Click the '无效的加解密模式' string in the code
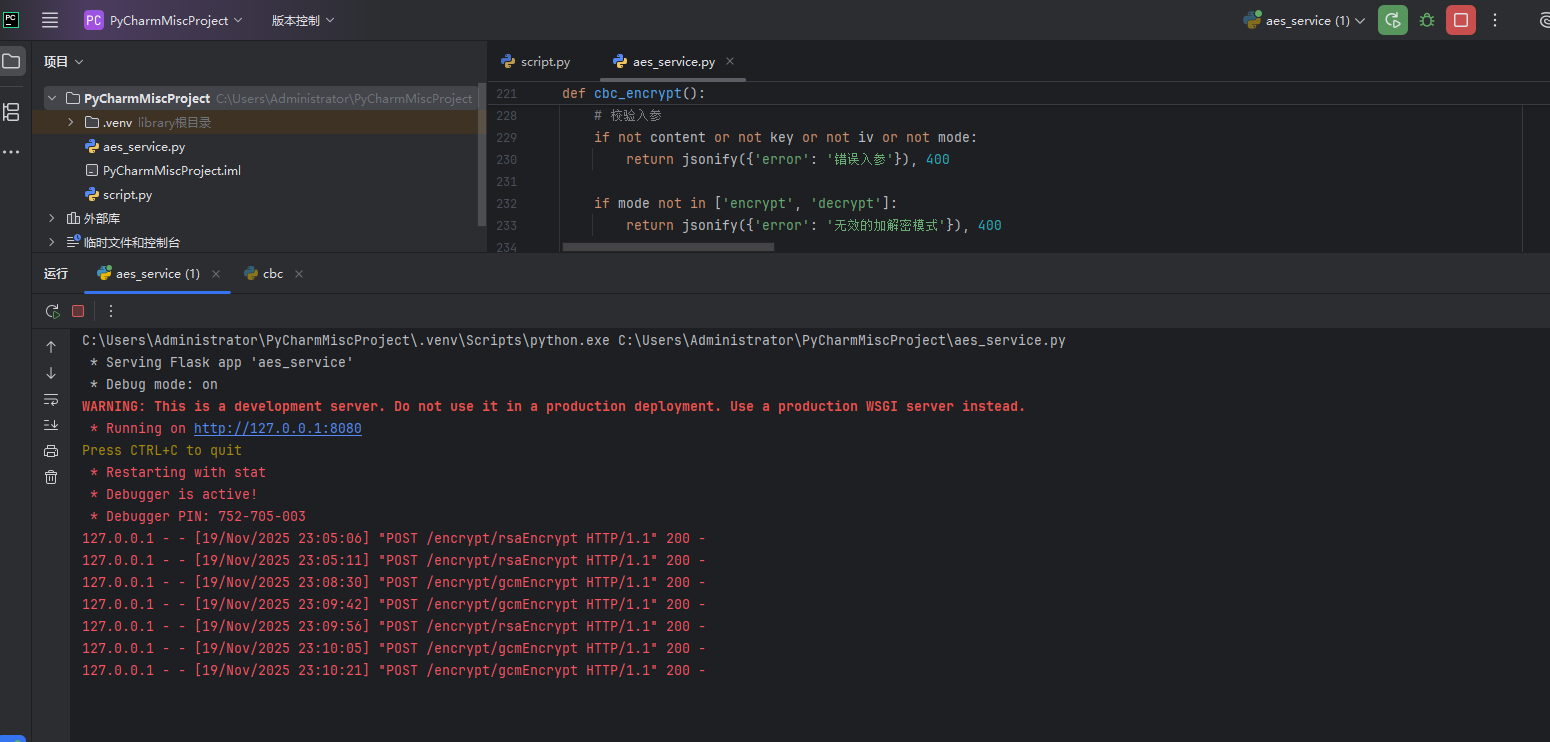 (884, 225)
